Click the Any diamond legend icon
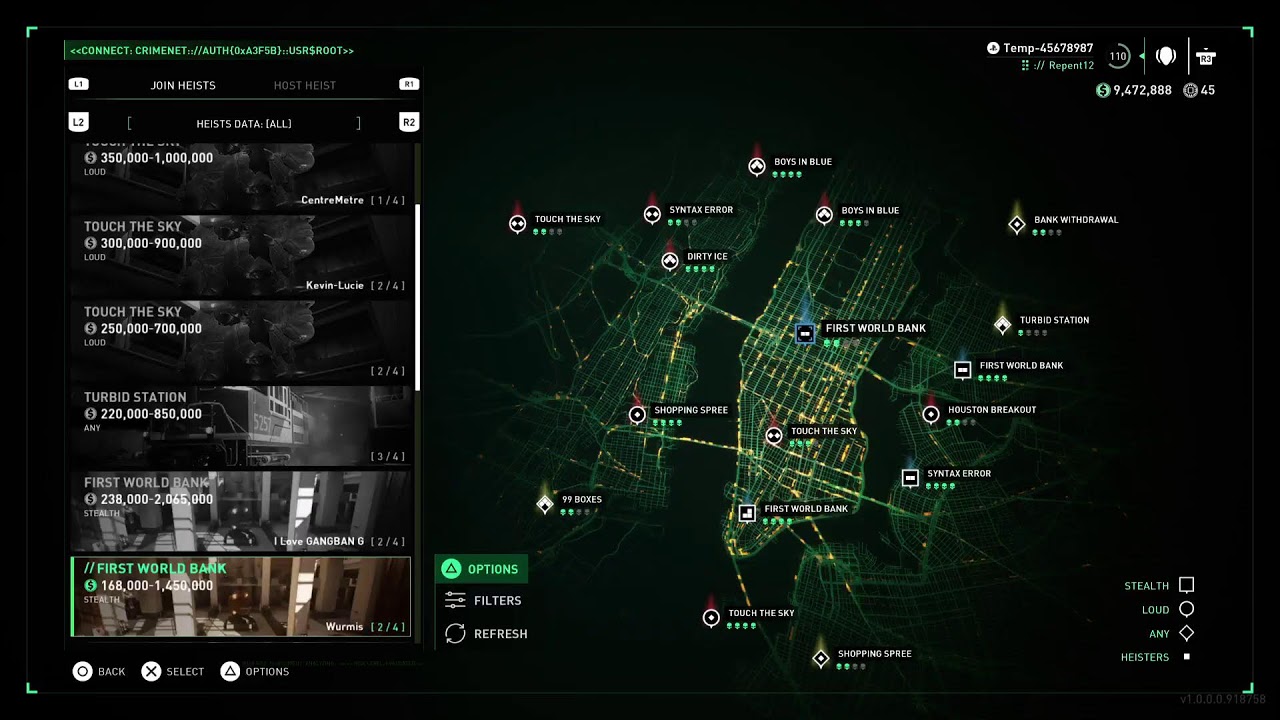 tap(1187, 633)
